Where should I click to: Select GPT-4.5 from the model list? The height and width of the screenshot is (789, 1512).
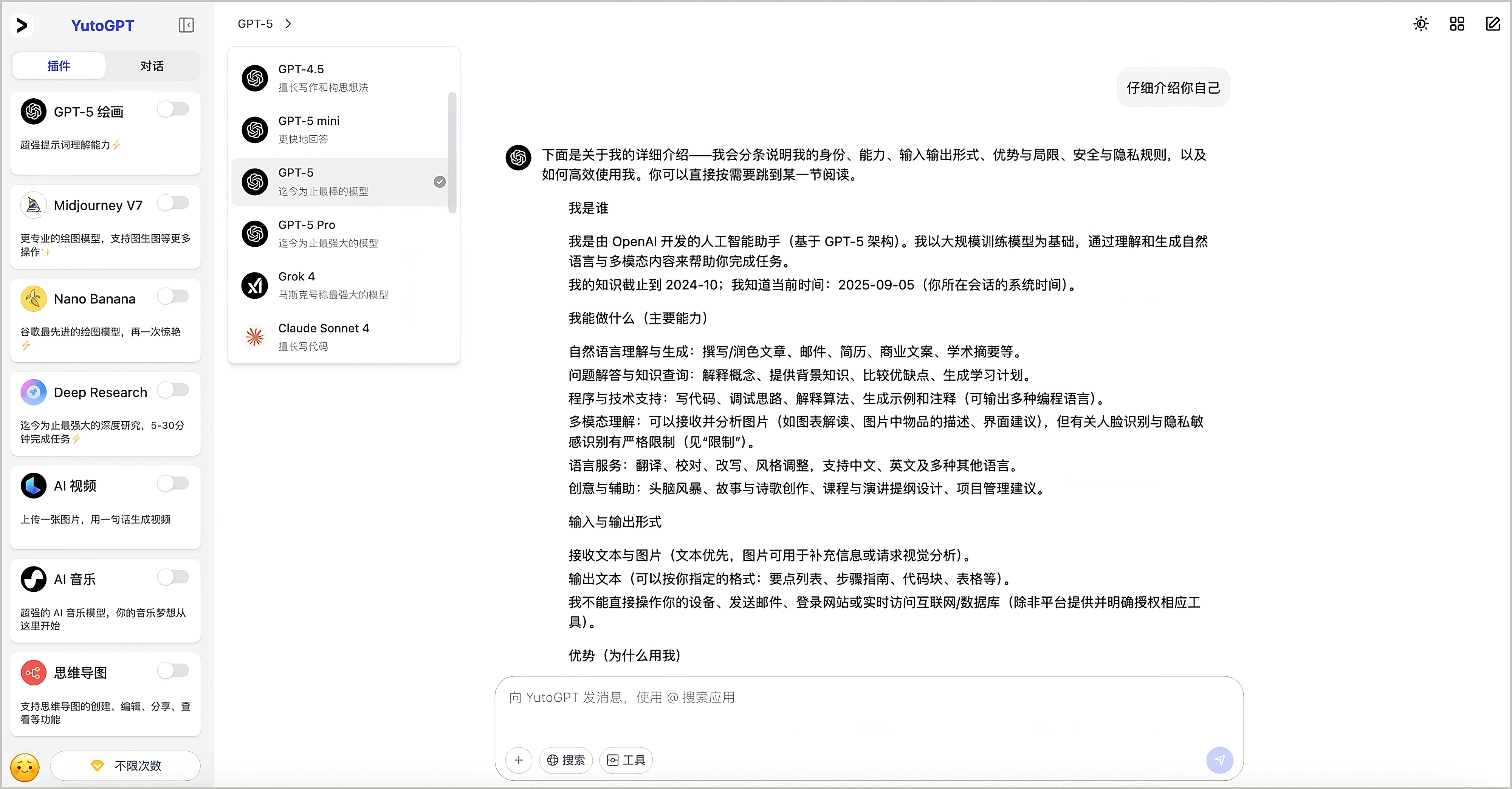point(341,78)
